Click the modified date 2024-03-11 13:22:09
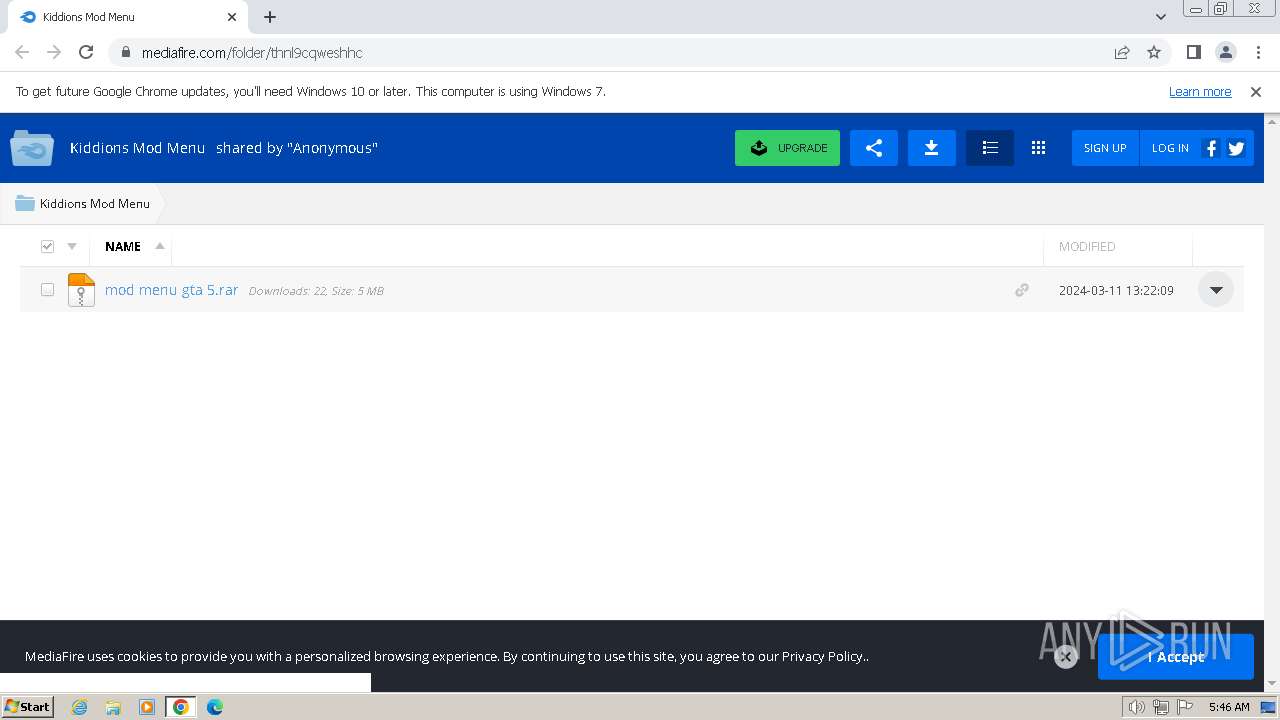Viewport: 1280px width, 720px height. click(1116, 290)
